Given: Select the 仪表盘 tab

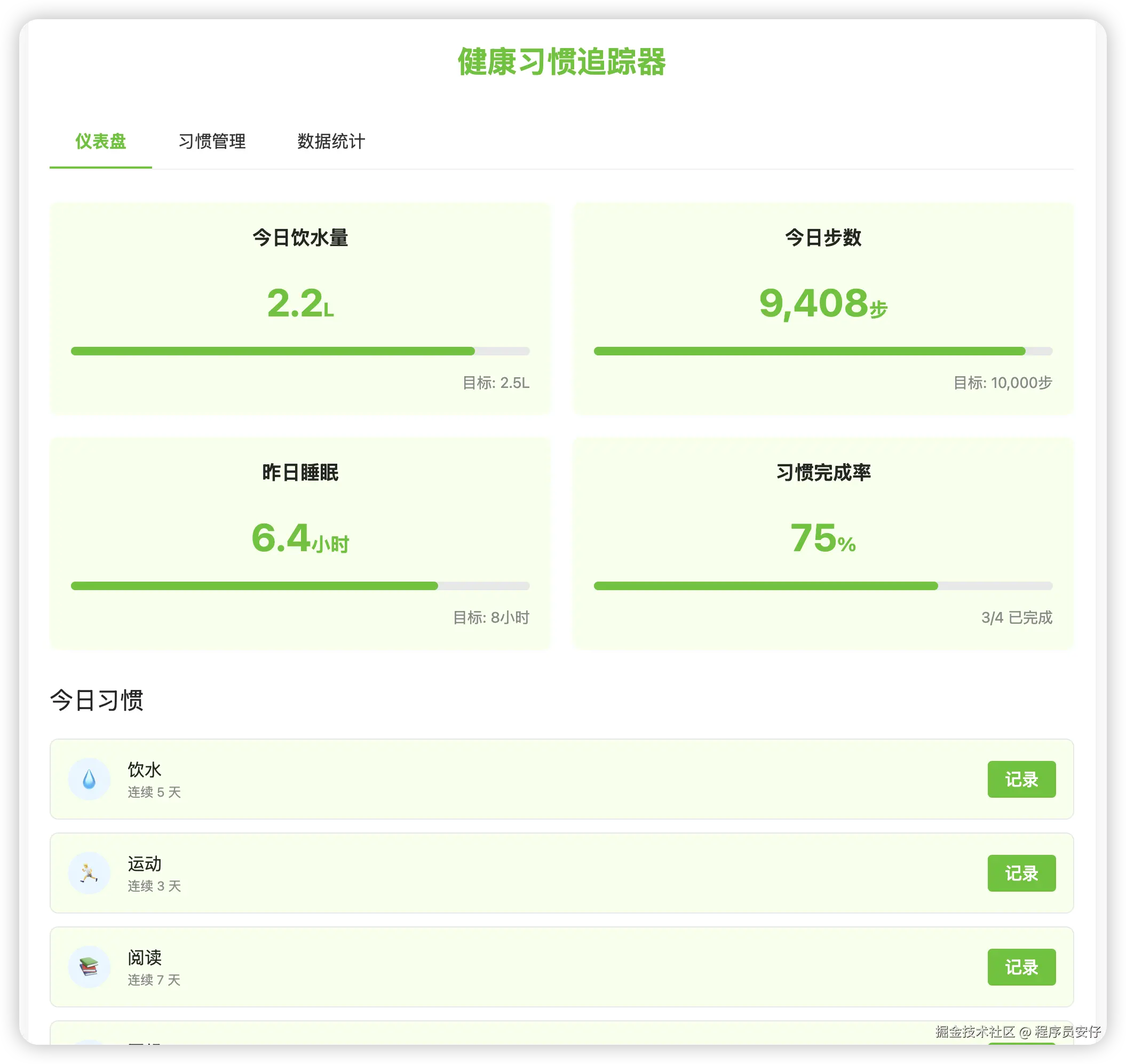Looking at the screenshot, I should 100,141.
